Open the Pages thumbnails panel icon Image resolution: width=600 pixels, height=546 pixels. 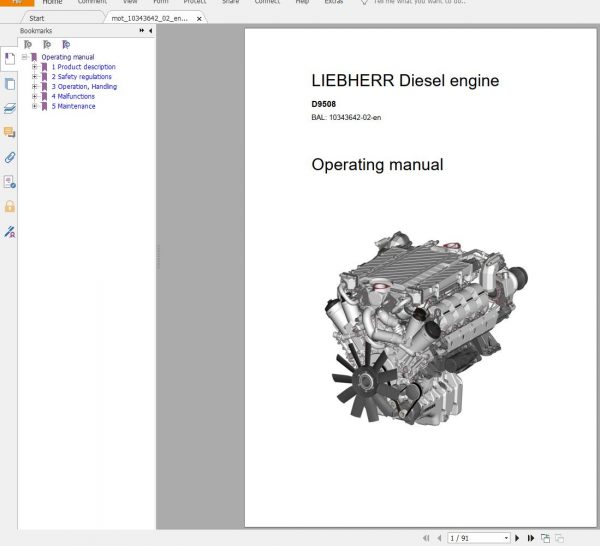pos(10,84)
